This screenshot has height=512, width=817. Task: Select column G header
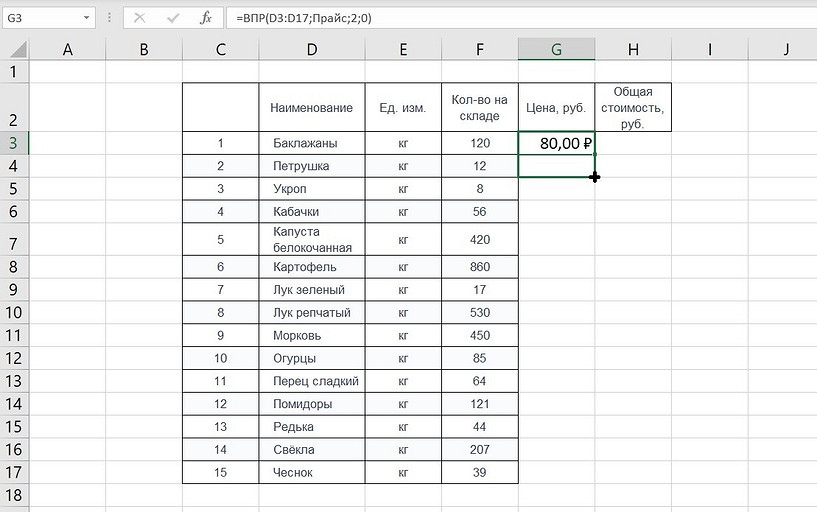(x=556, y=49)
